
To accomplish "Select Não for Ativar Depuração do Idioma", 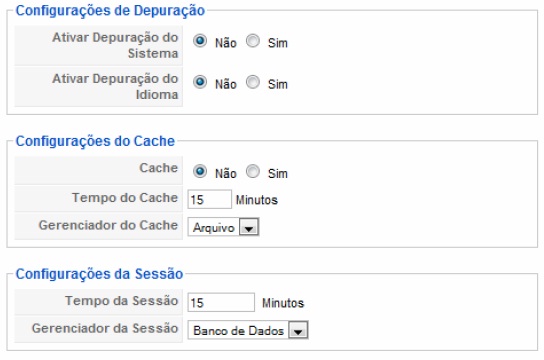I will (200, 82).
